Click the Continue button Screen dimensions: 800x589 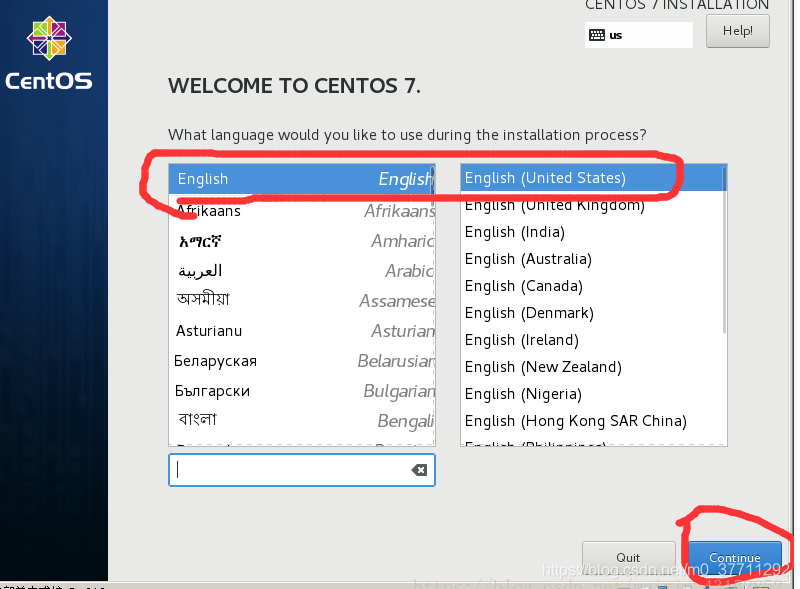pyautogui.click(x=734, y=557)
